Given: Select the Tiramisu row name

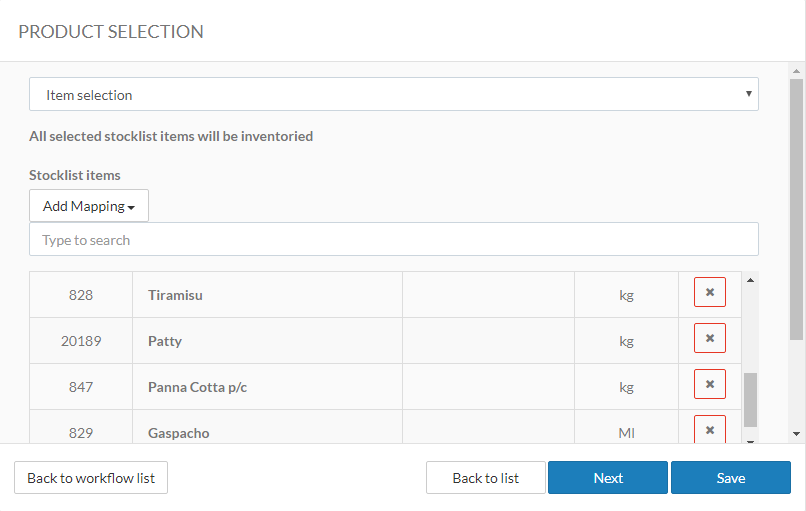Looking at the screenshot, I should click(176, 295).
